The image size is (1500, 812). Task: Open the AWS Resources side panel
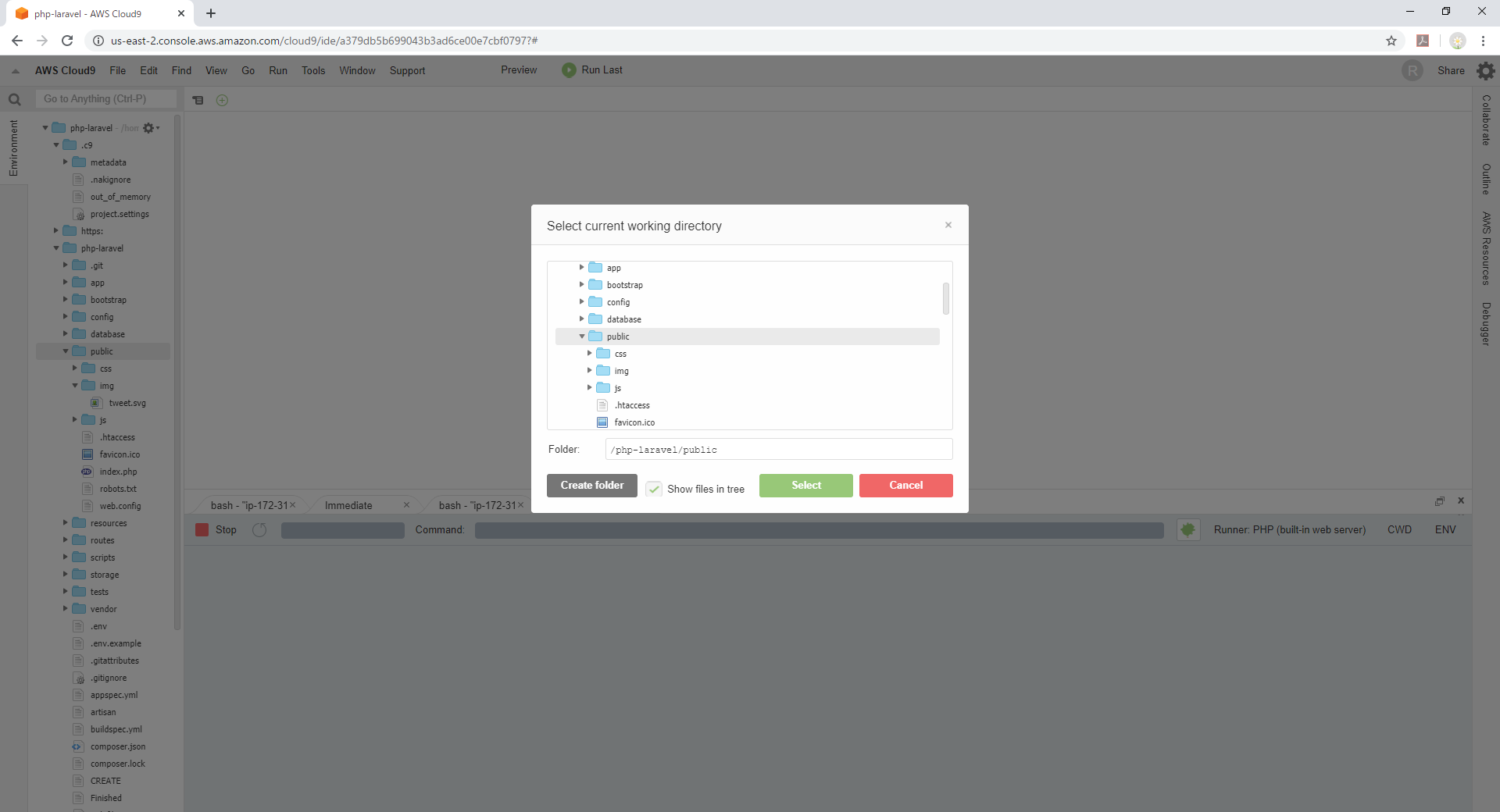1486,248
